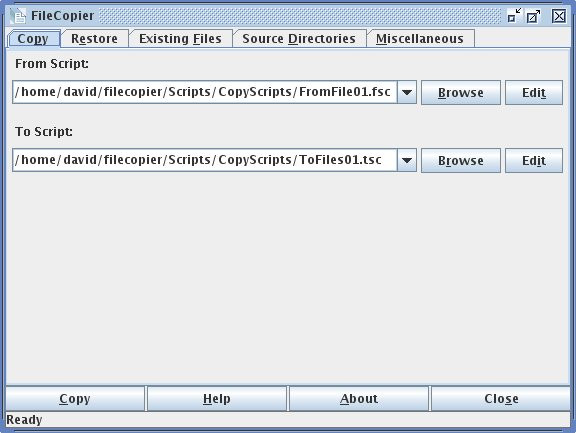Click the FileCopier window title text
The width and height of the screenshot is (576, 433).
[62, 16]
